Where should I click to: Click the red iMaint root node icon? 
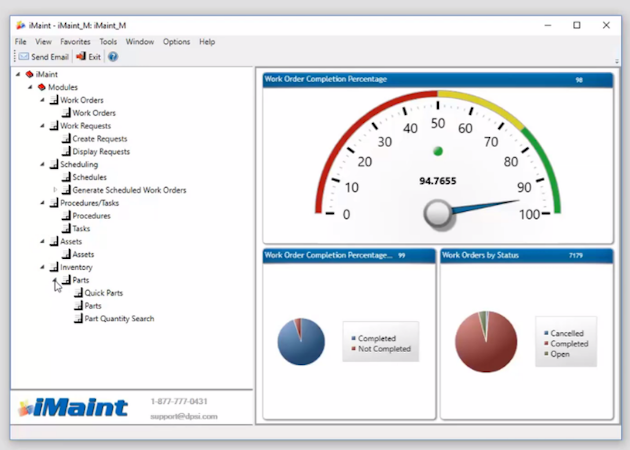[29, 74]
